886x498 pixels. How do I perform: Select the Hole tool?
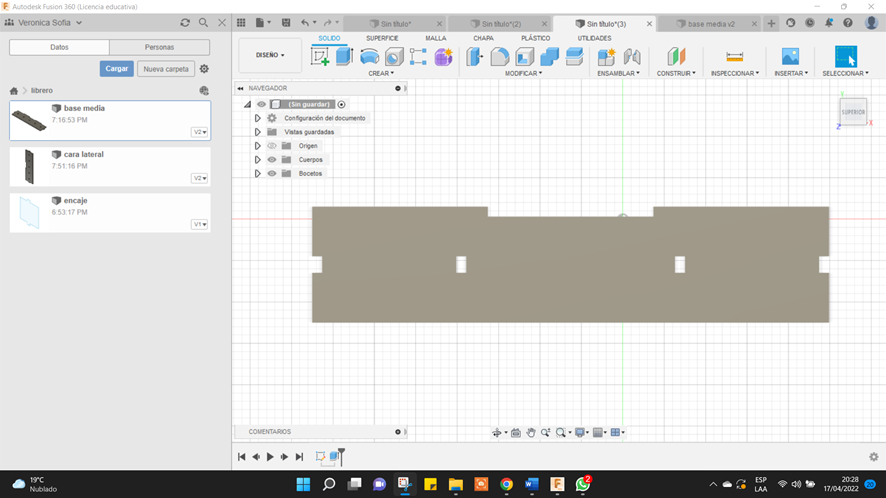click(394, 57)
